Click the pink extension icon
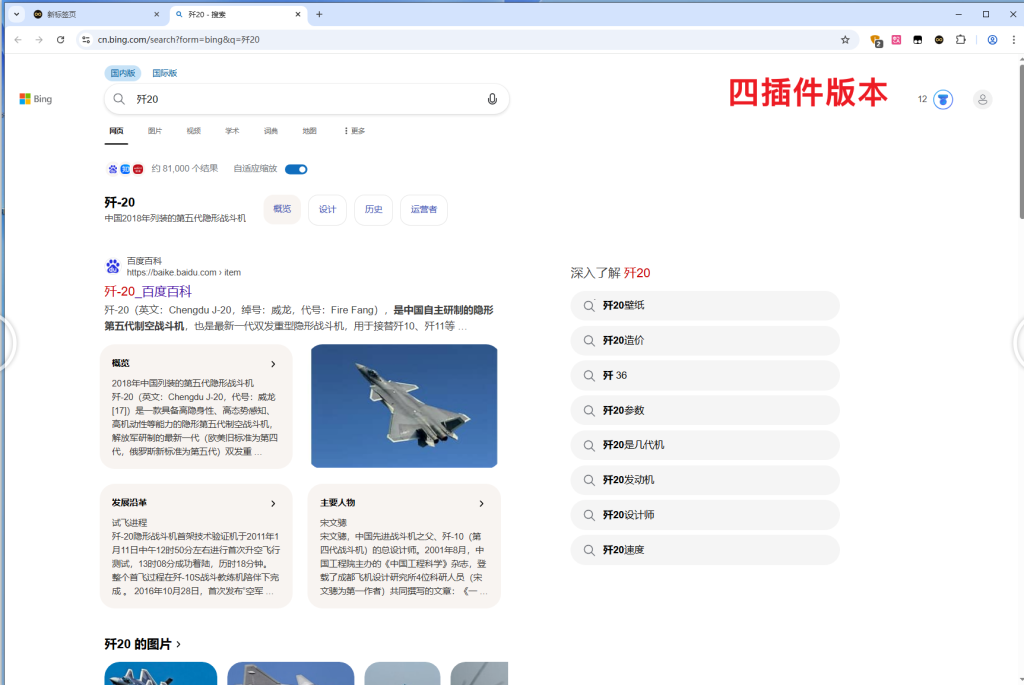This screenshot has height=685, width=1024. 896,40
